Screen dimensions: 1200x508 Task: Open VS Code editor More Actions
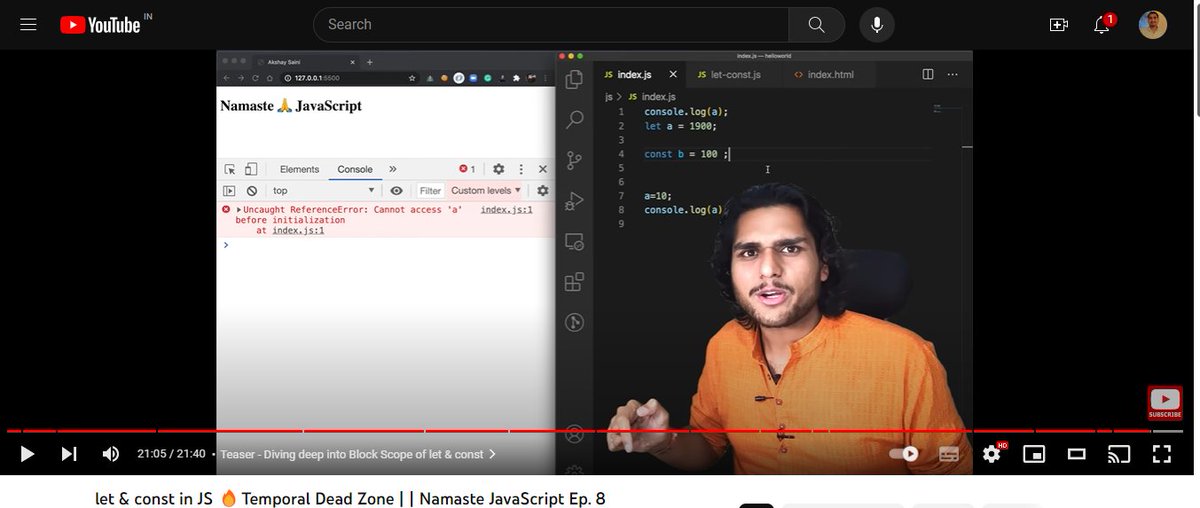tap(953, 75)
